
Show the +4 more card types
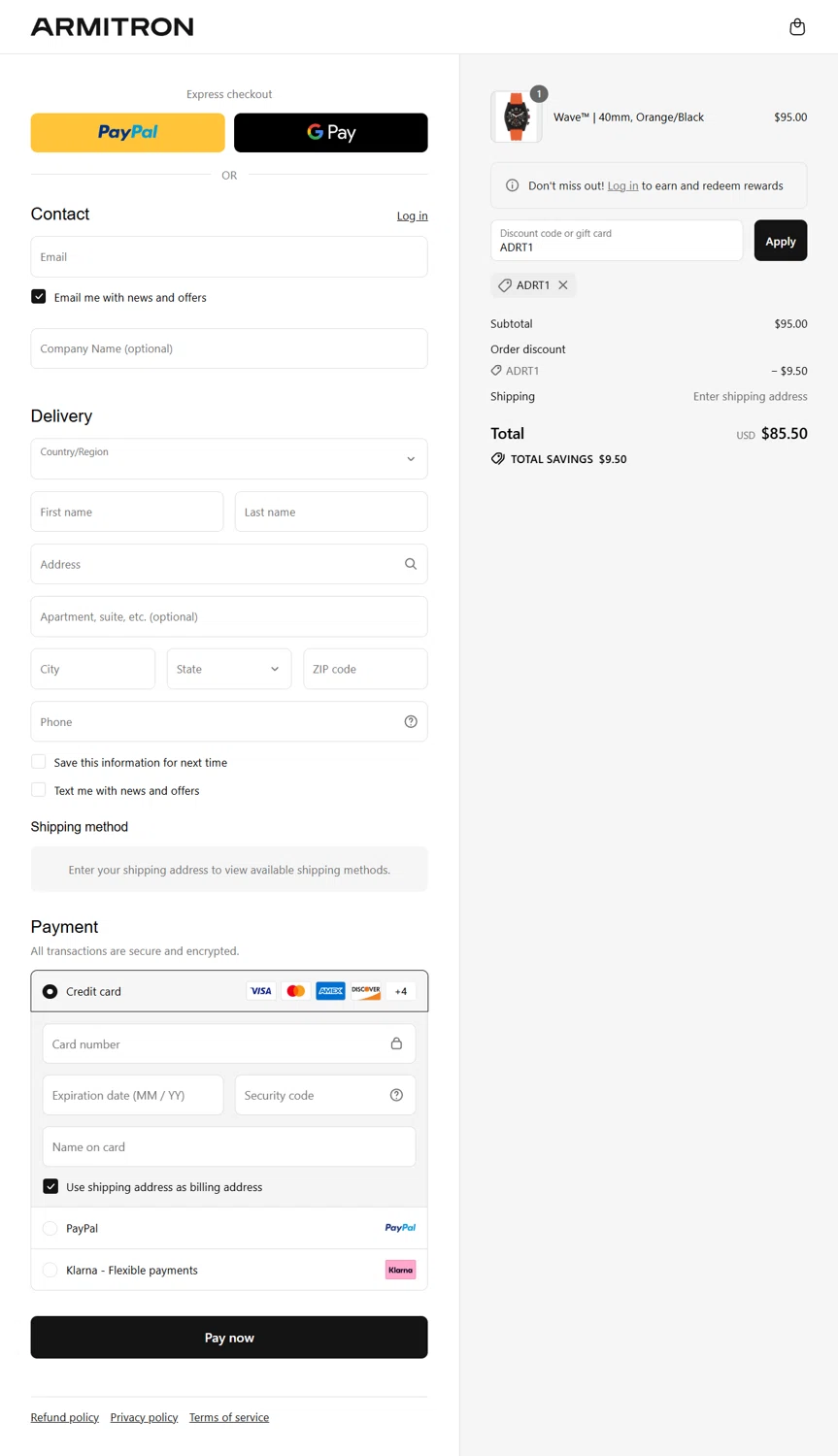point(401,991)
